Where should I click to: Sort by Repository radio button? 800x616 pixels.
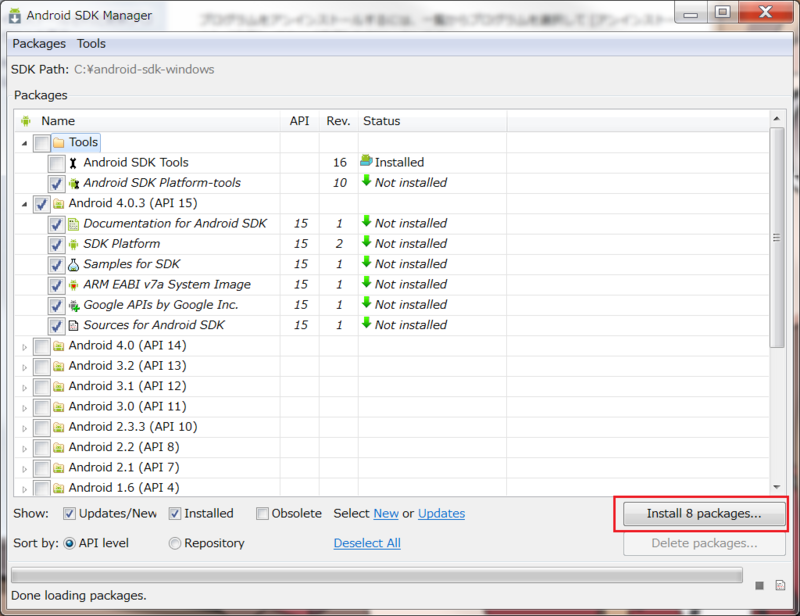(174, 544)
